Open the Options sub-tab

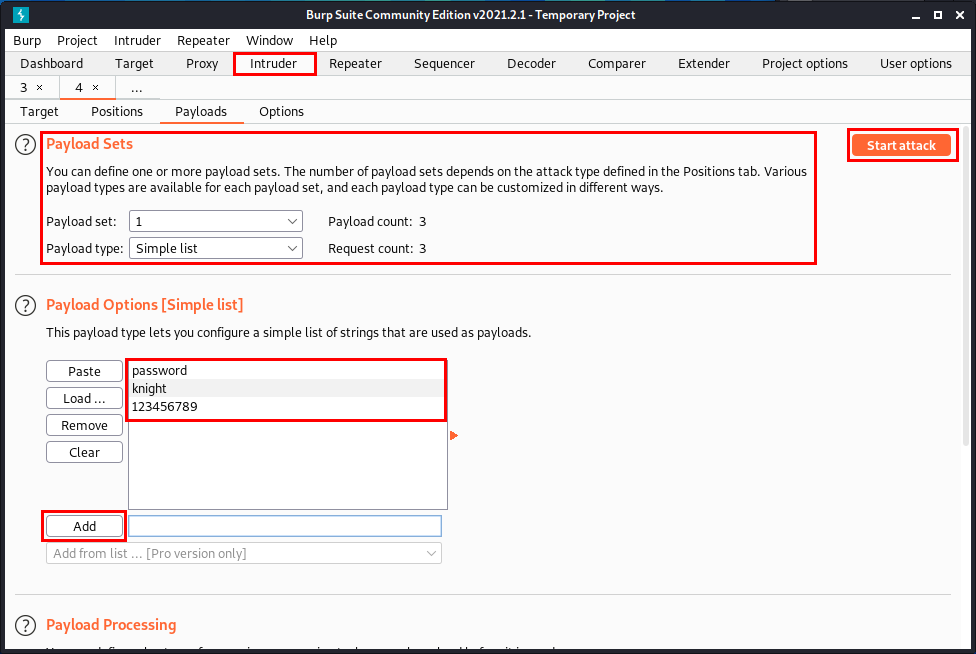click(x=281, y=111)
